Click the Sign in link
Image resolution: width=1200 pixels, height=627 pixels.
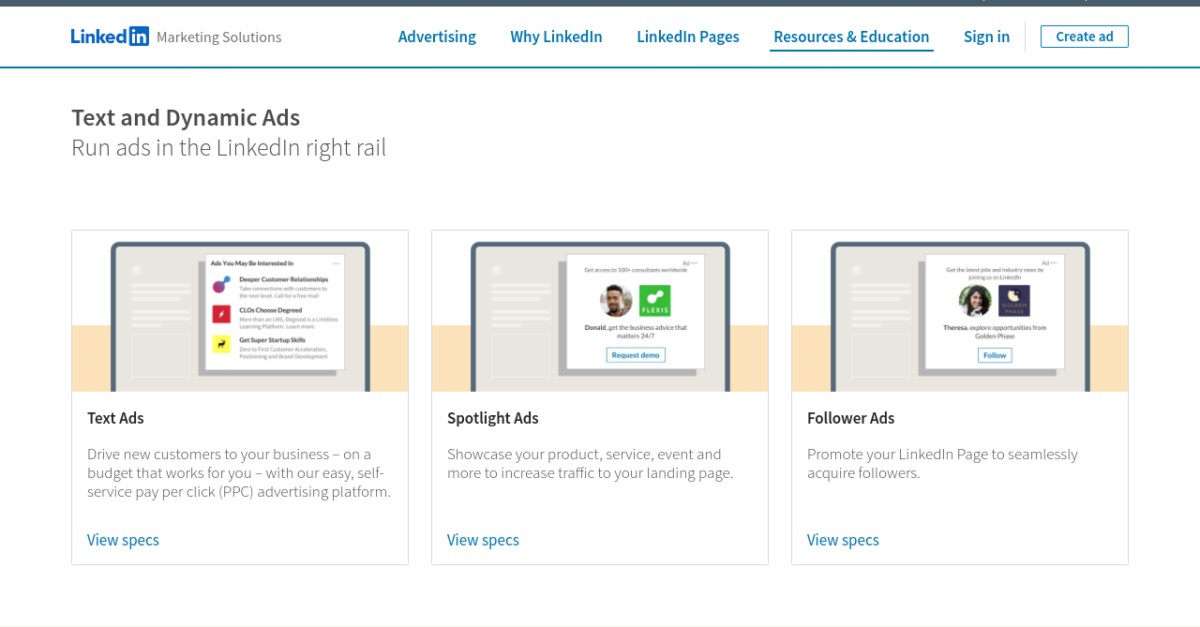click(986, 36)
